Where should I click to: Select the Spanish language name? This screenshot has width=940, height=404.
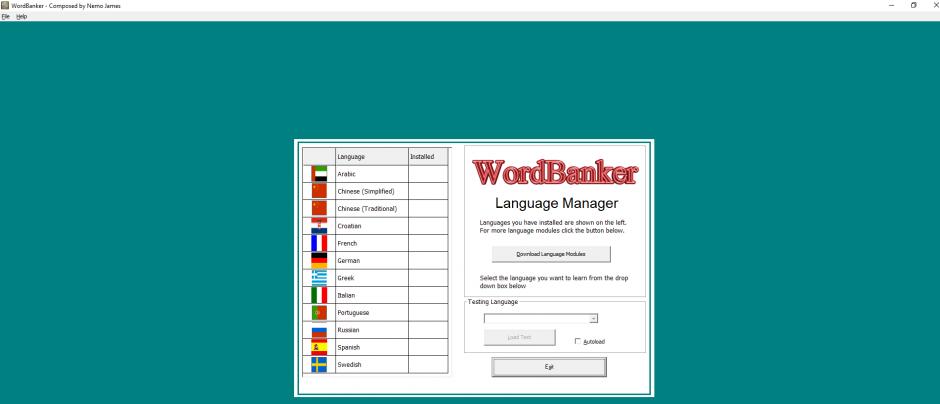(349, 348)
